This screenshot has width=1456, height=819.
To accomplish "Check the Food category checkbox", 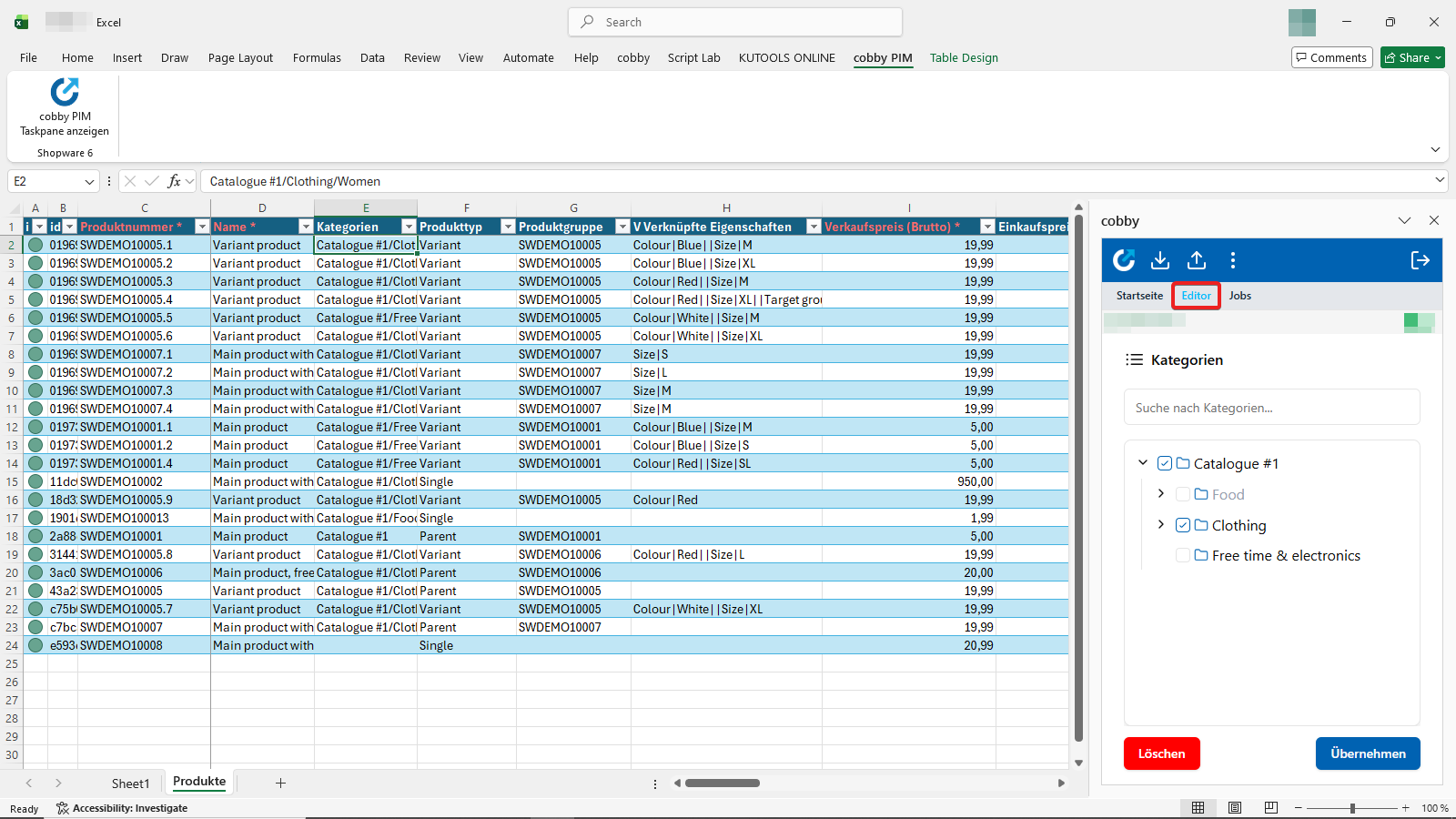I will [1183, 493].
